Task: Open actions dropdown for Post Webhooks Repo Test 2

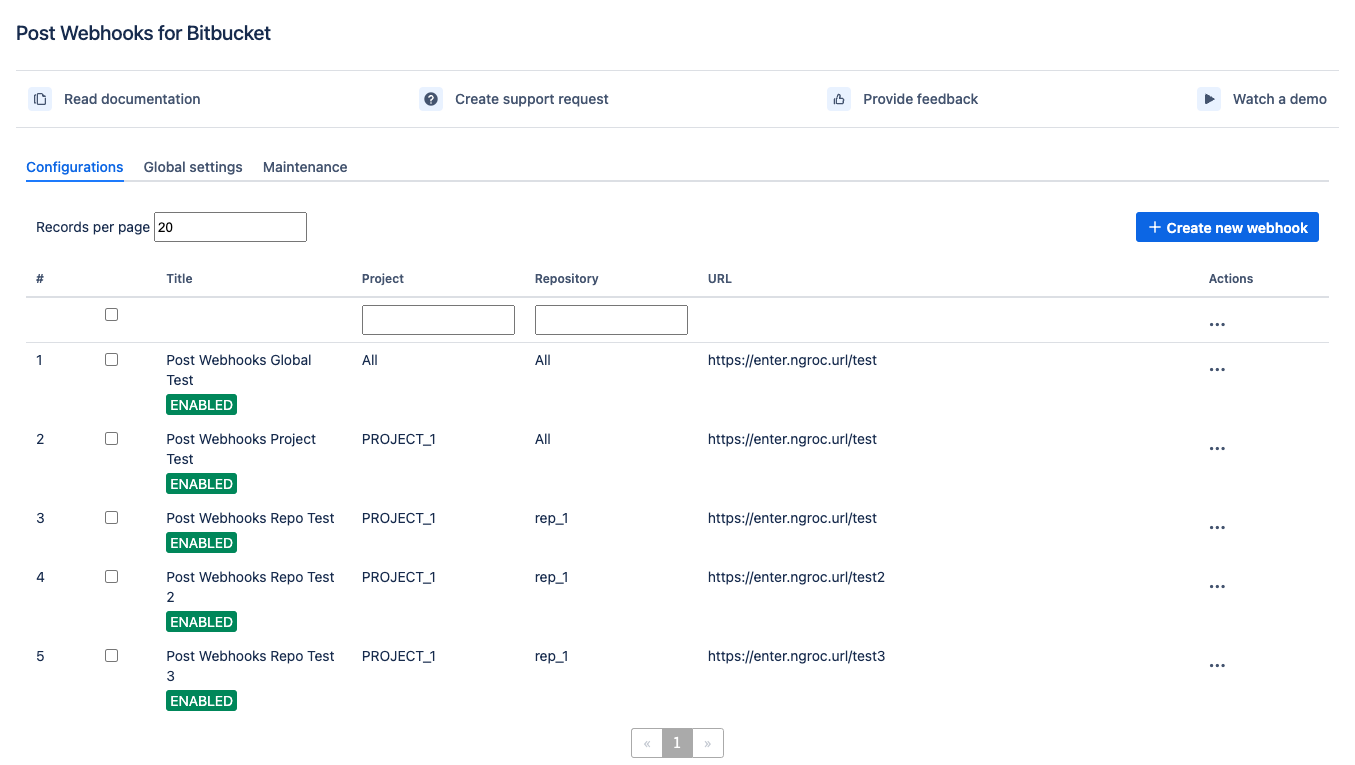Action: pos(1217,587)
